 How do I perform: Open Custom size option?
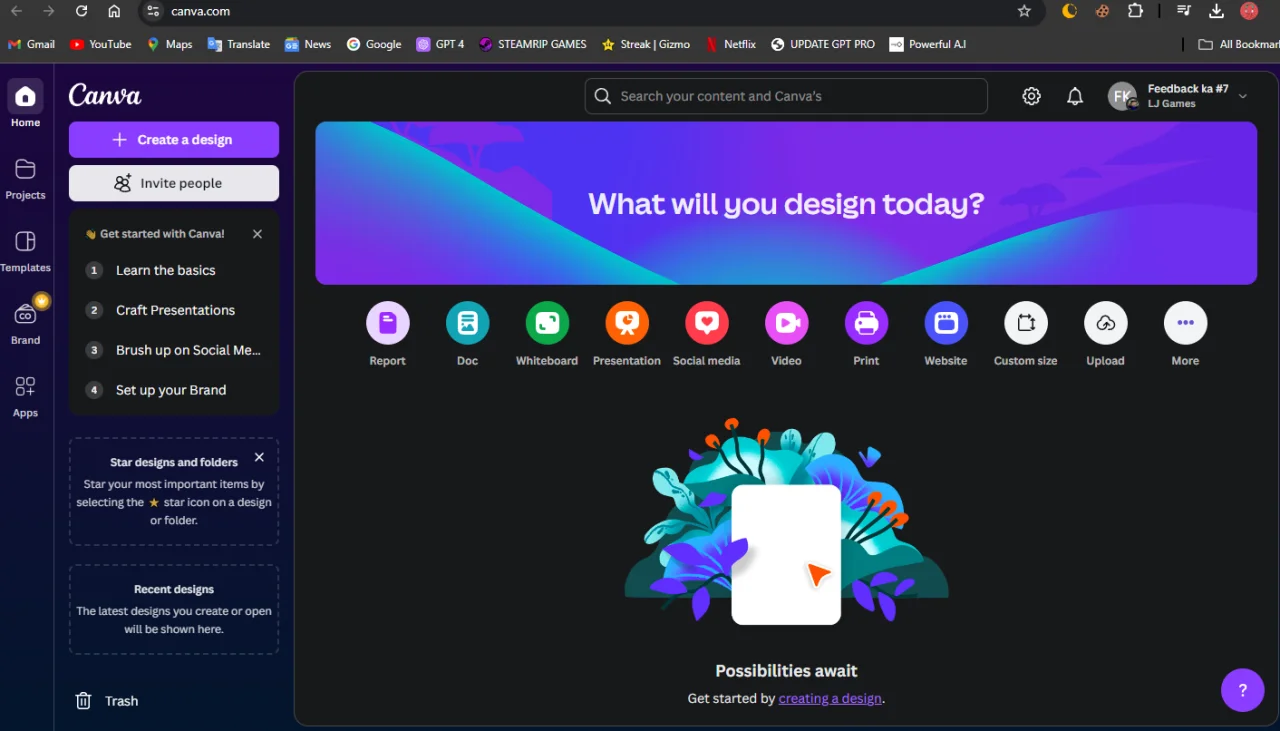(1026, 323)
